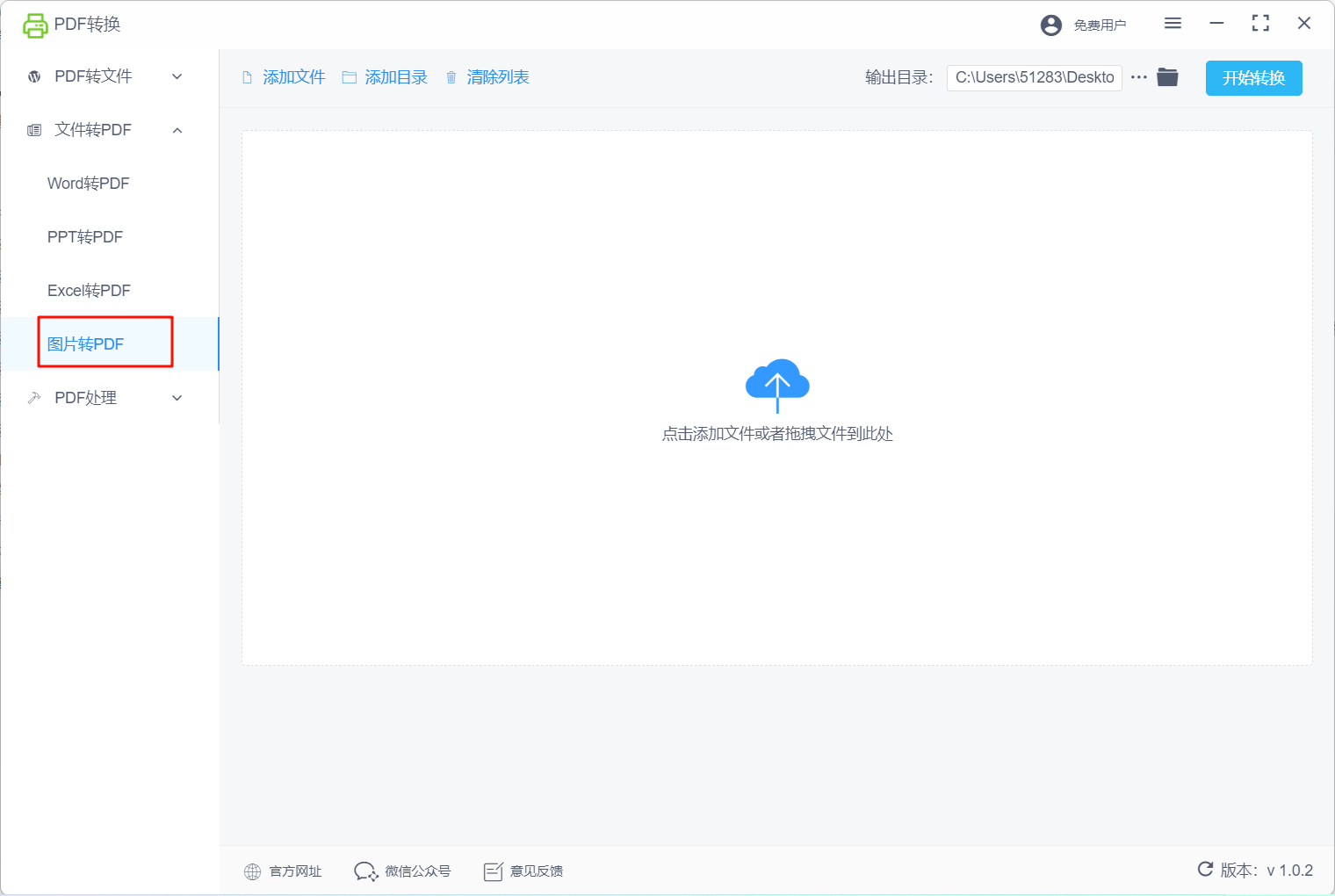The width and height of the screenshot is (1335, 896).
Task: Close the PDF转换 window
Action: 1304,24
